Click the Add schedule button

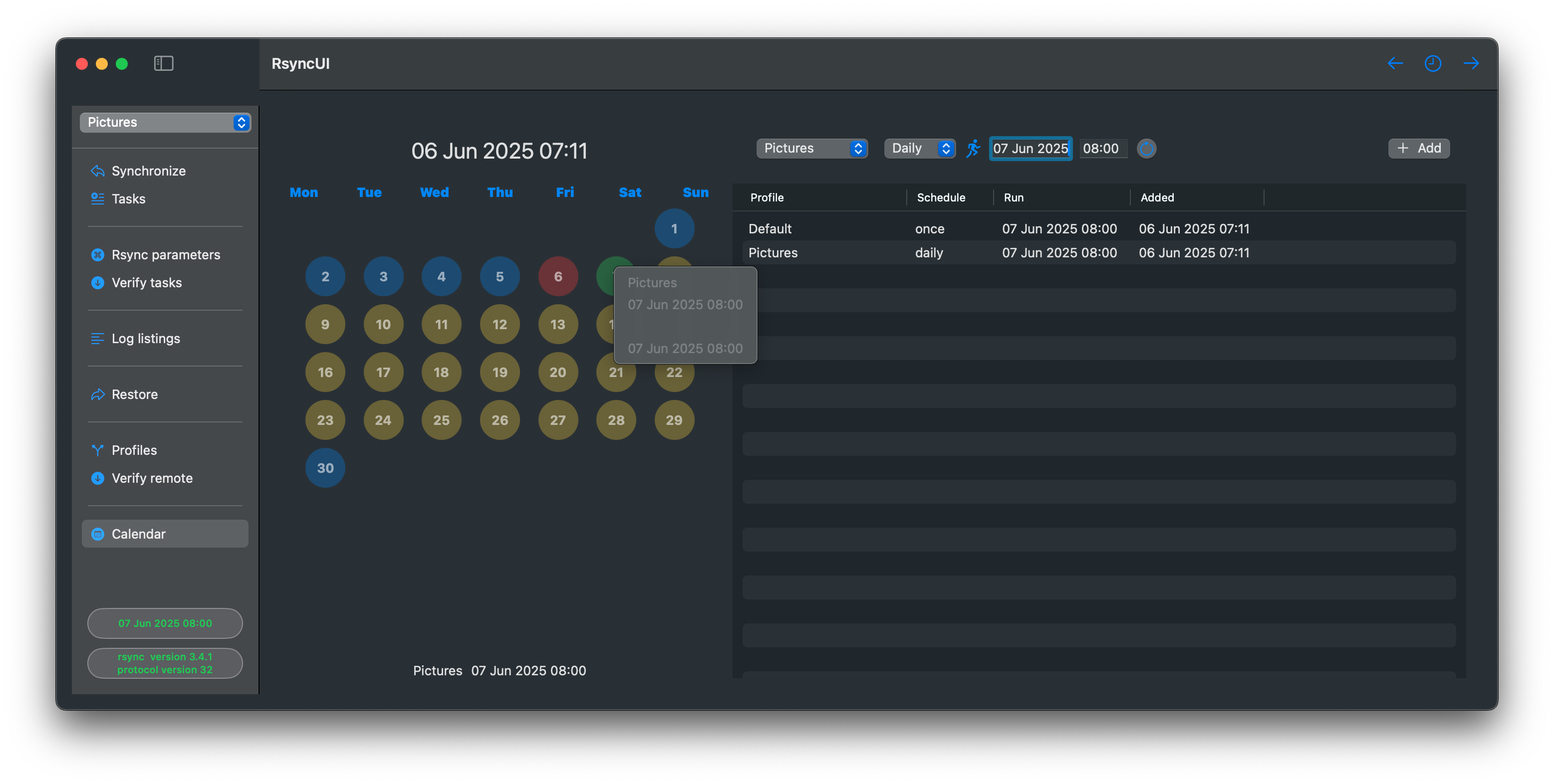(1418, 148)
